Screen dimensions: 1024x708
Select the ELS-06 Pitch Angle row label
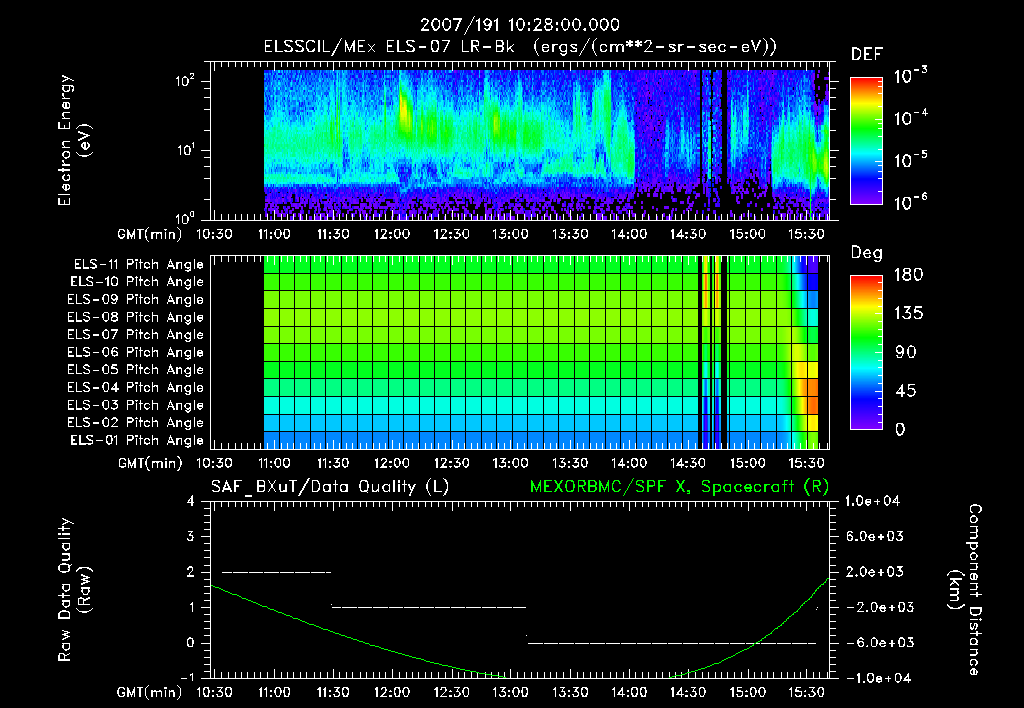136,352
